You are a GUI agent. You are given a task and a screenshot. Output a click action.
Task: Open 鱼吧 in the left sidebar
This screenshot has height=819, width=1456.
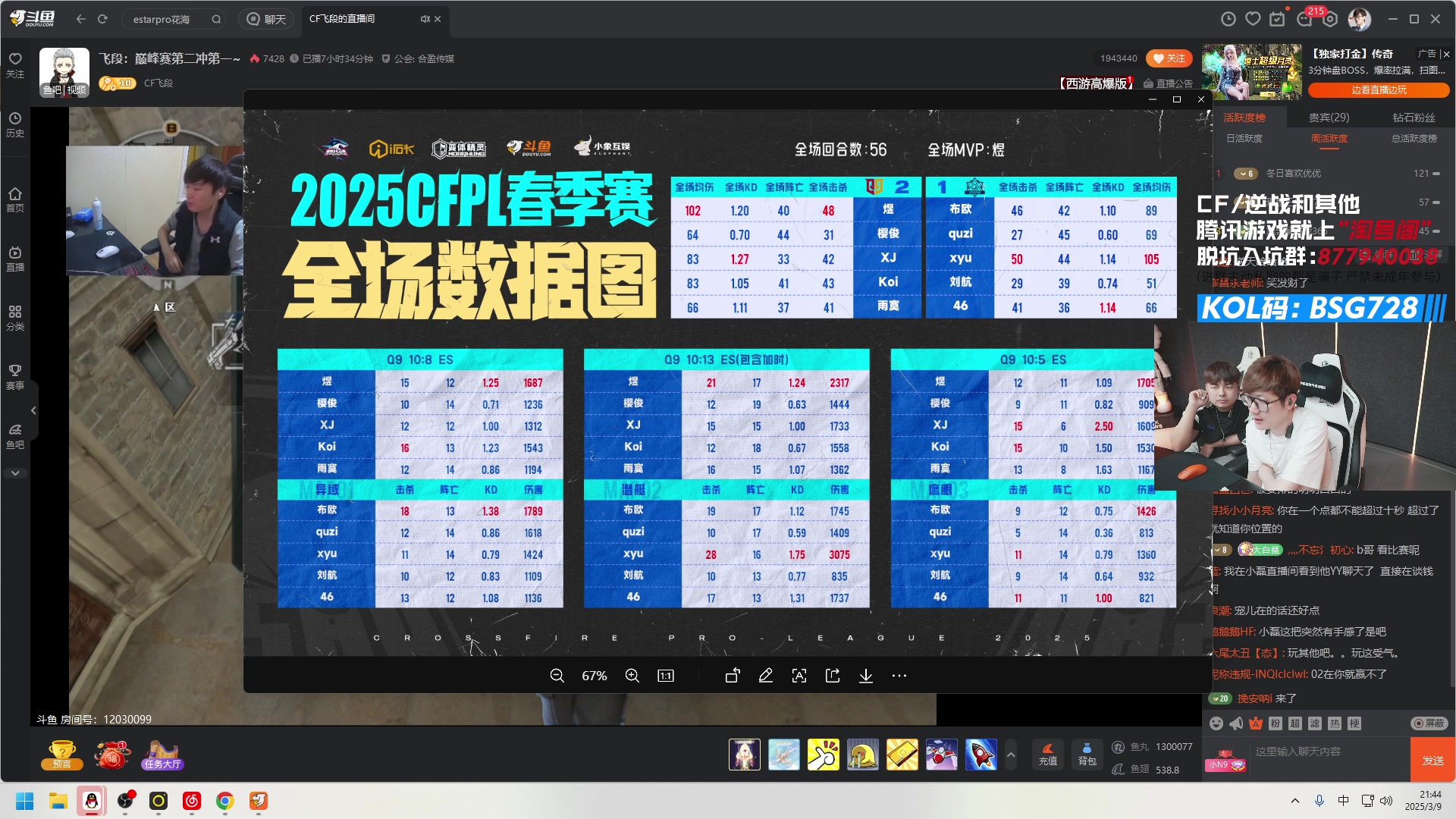15,436
